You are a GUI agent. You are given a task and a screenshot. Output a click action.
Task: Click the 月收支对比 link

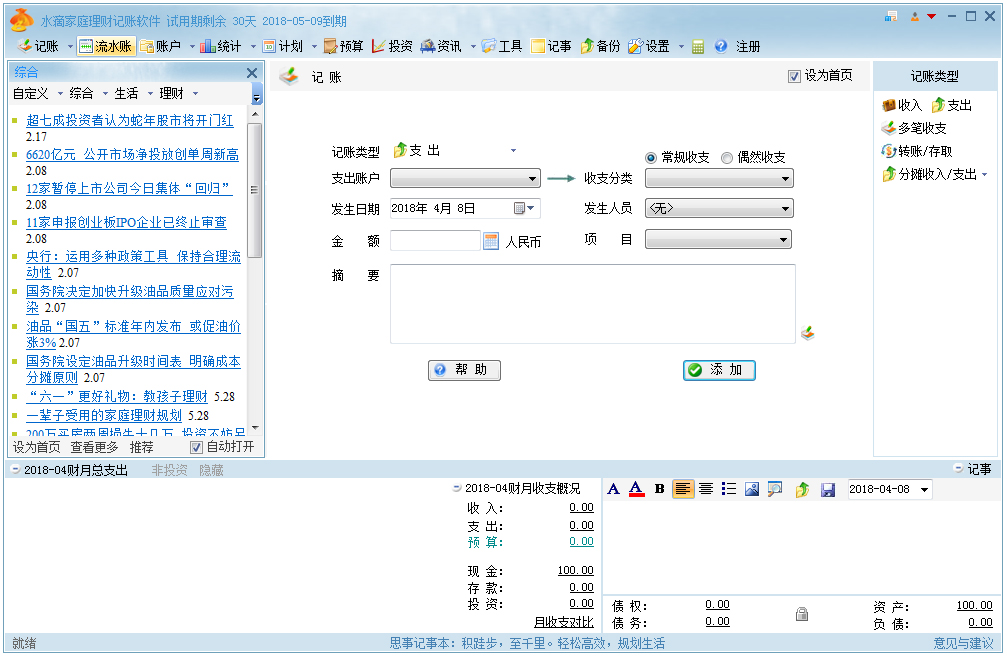tap(563, 622)
